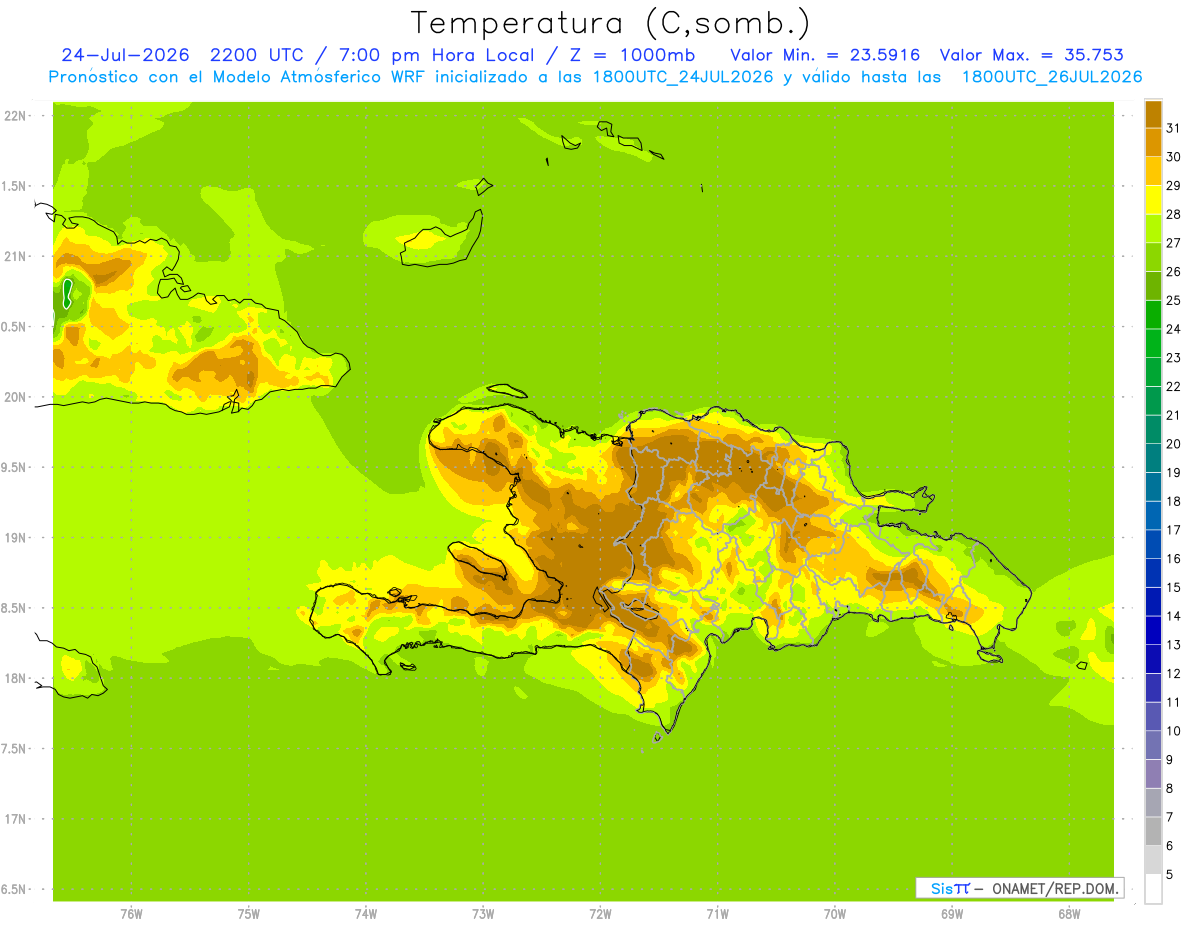Viewport: 1200px width, 927px height.
Task: Click the color scale label '10'
Action: [x=1173, y=731]
